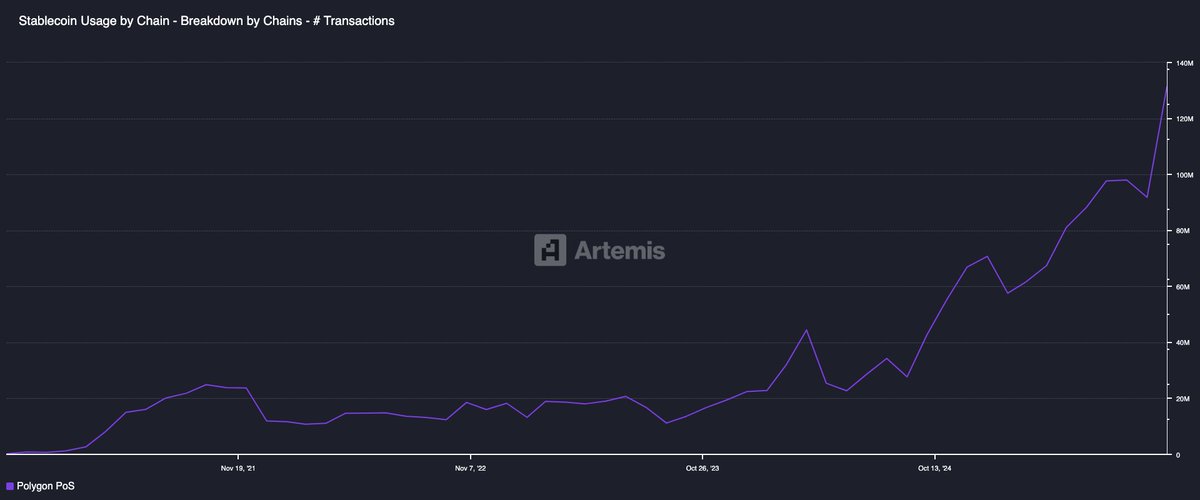Click the 120M y-axis label

[1185, 119]
